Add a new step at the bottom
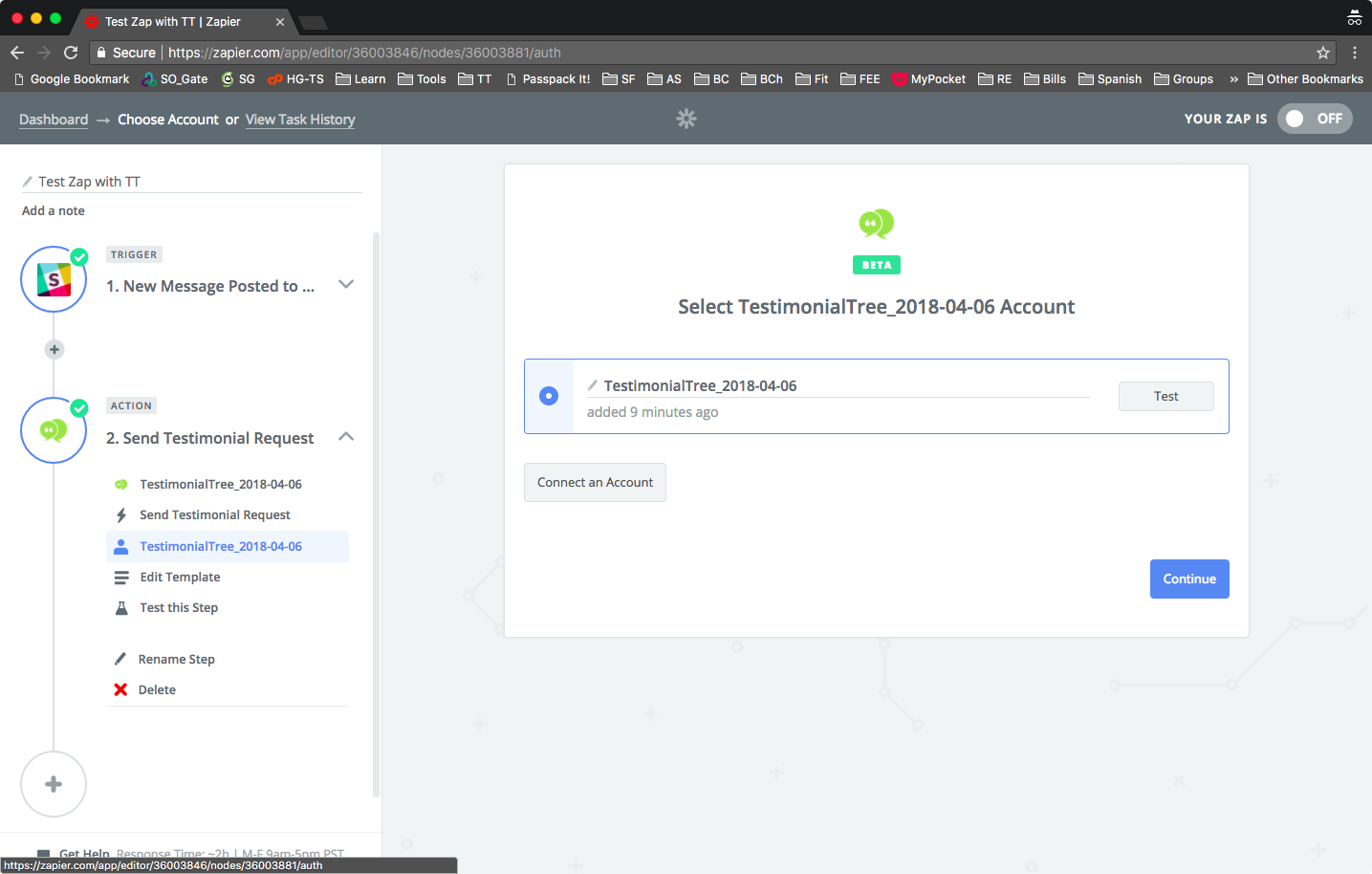 [x=54, y=784]
